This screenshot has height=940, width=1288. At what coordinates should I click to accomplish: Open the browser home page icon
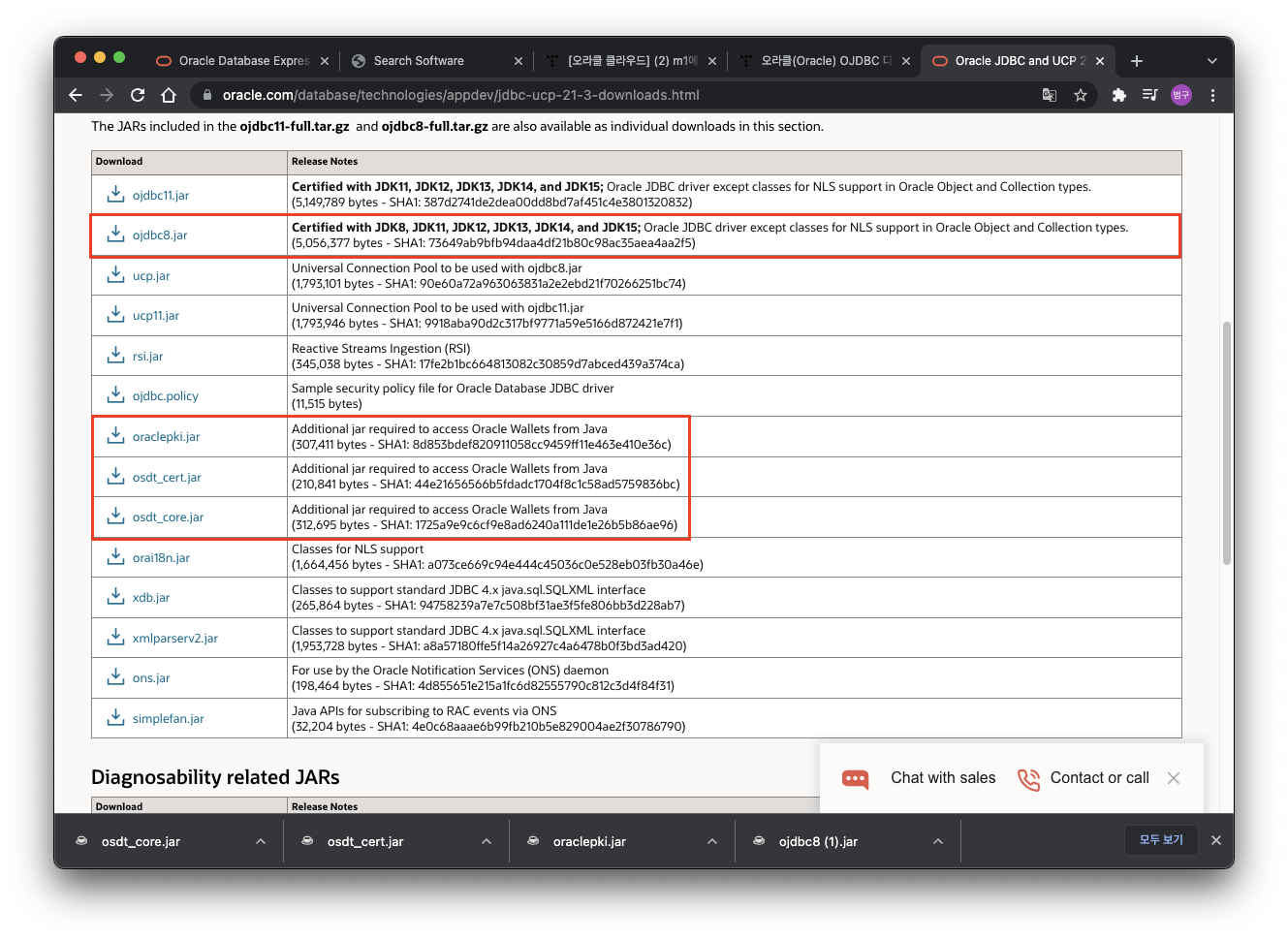point(169,95)
